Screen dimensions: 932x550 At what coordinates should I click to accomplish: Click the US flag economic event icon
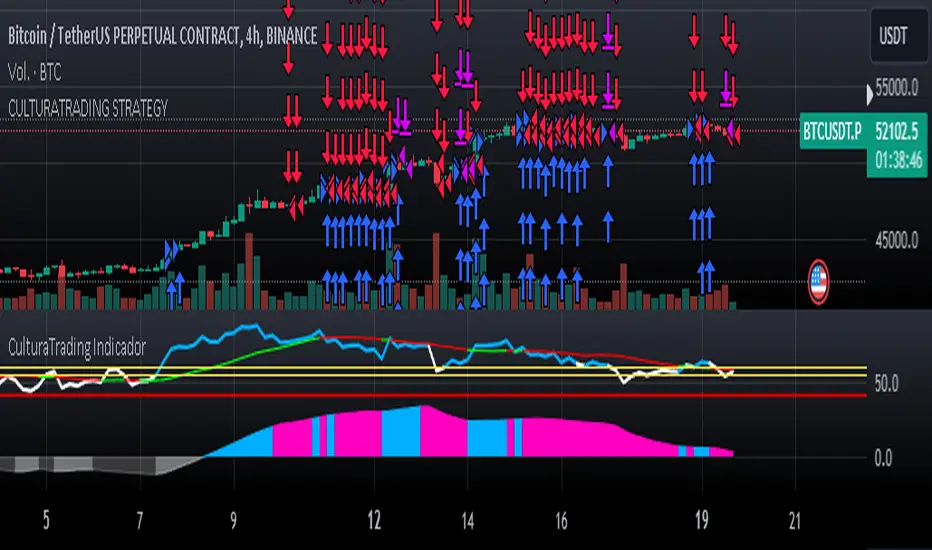click(x=818, y=282)
